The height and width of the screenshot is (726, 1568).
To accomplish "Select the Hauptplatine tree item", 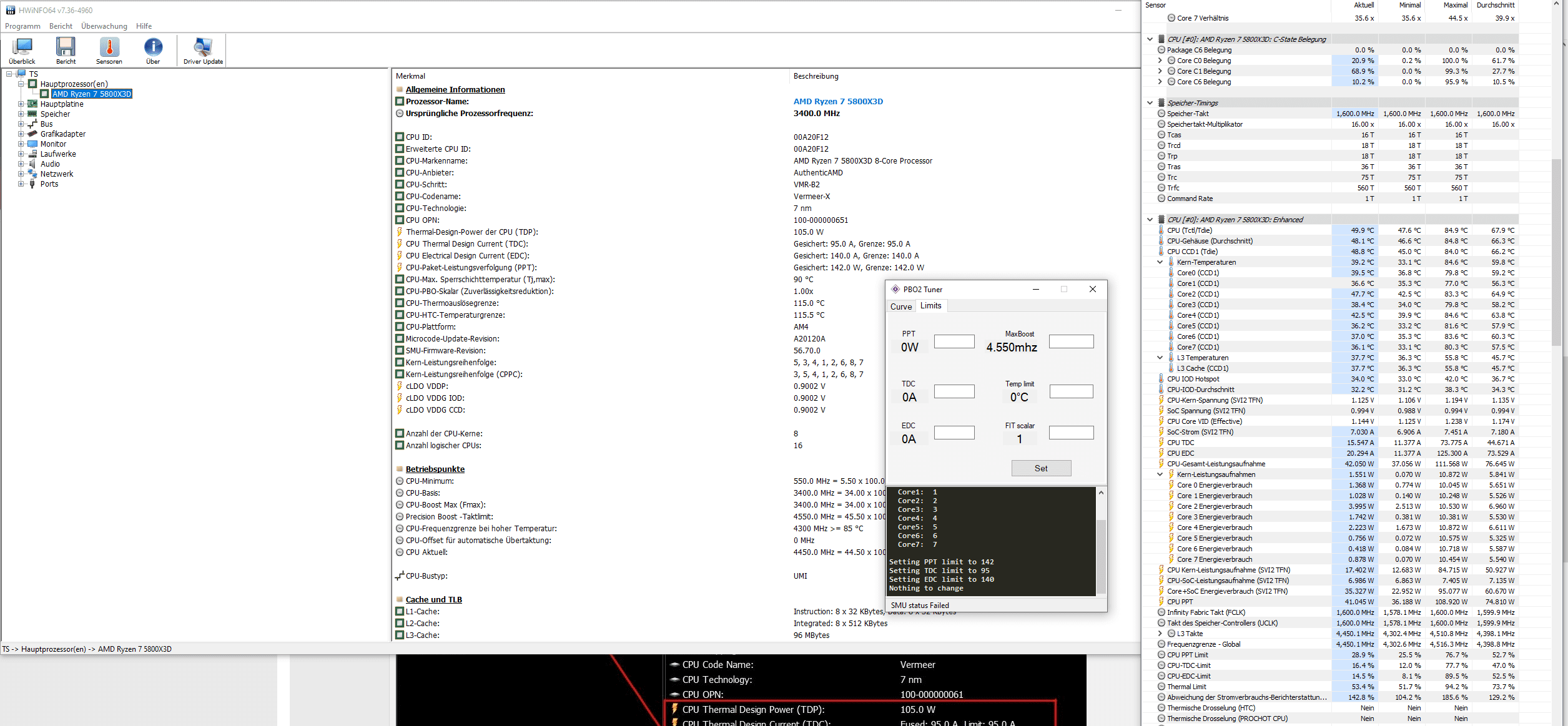I will [x=62, y=104].
